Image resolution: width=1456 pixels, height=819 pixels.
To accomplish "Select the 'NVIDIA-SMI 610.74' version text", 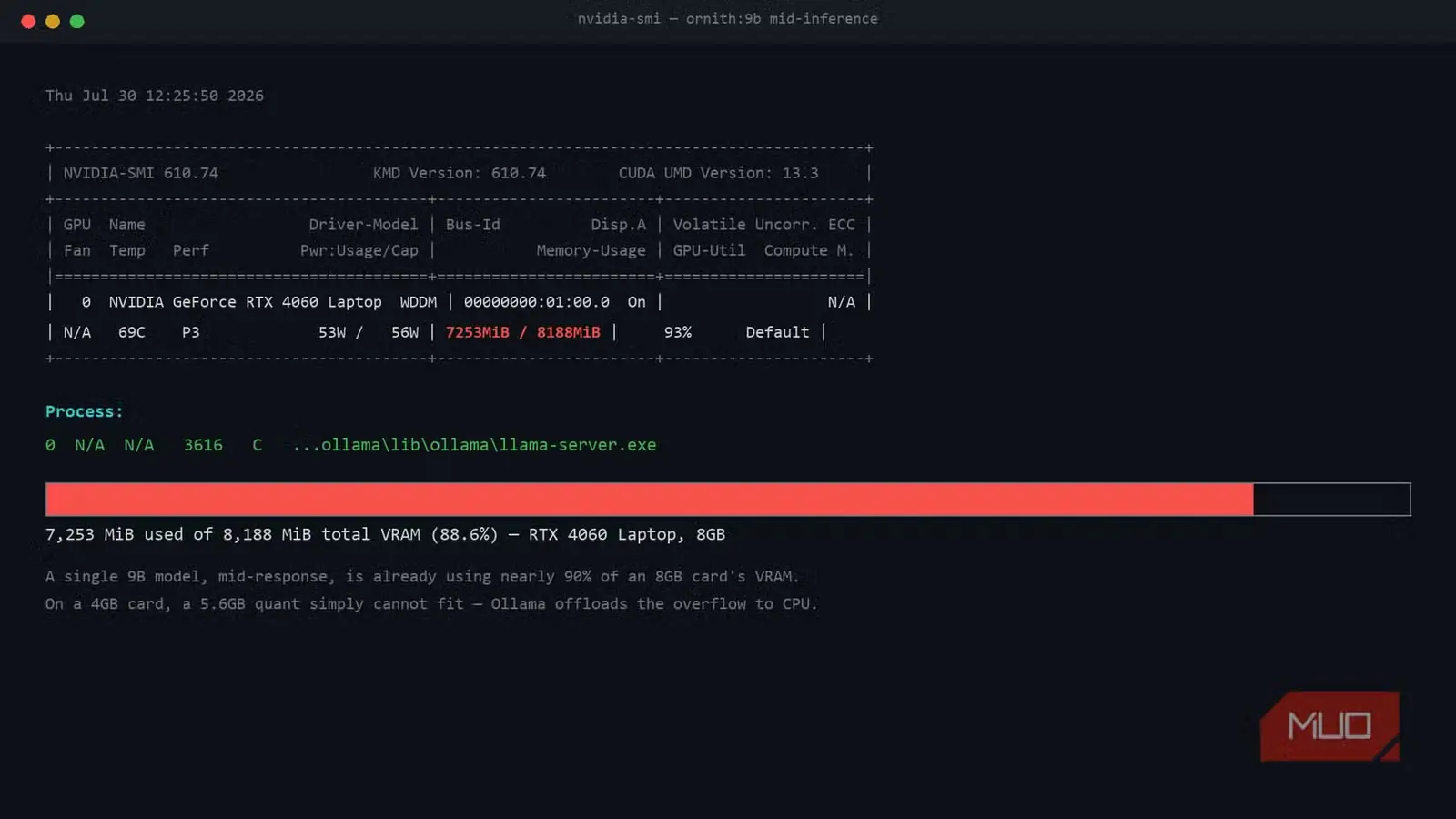I will [140, 173].
